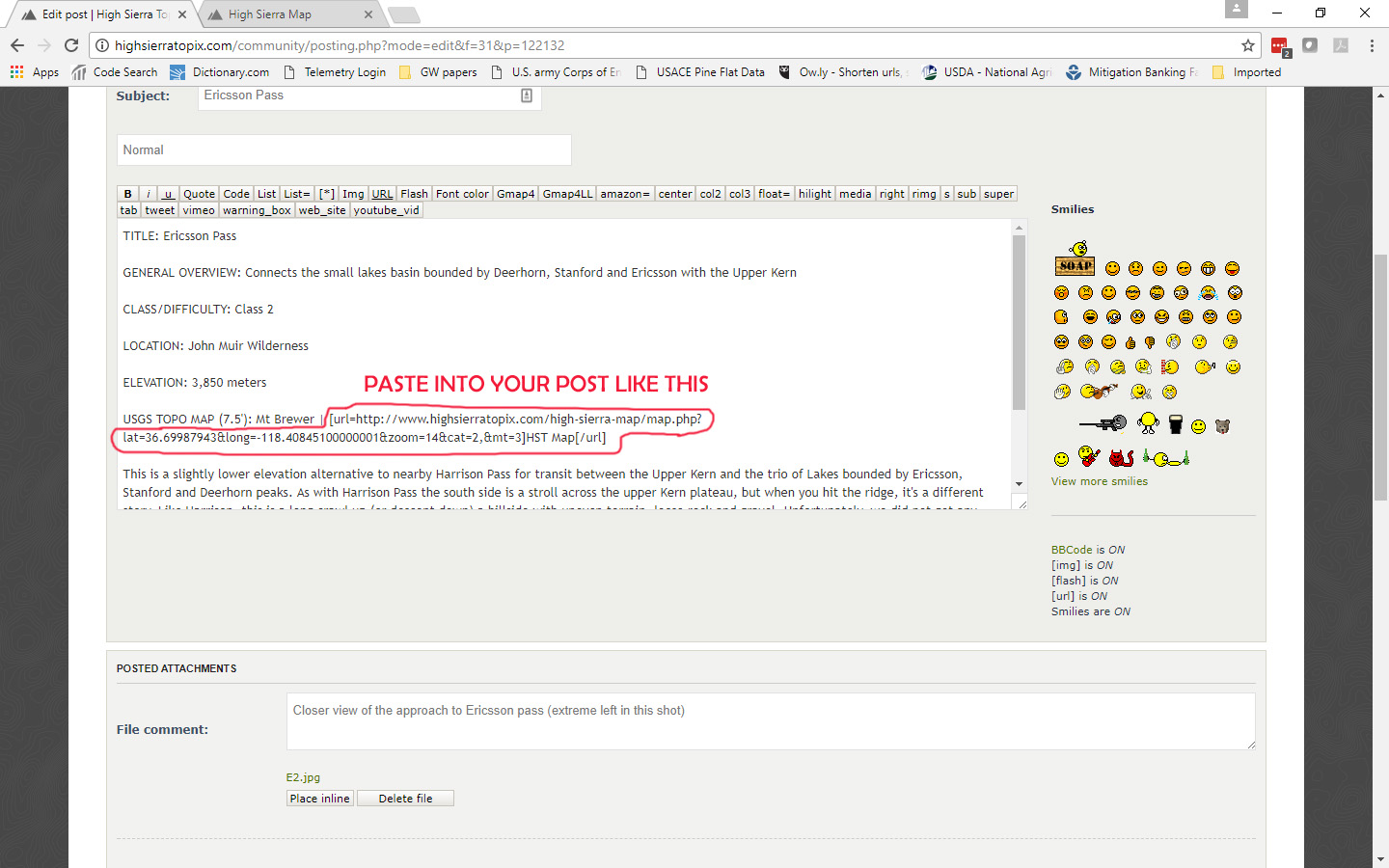
Task: Insert the vimeo BBCode tag
Action: point(199,210)
